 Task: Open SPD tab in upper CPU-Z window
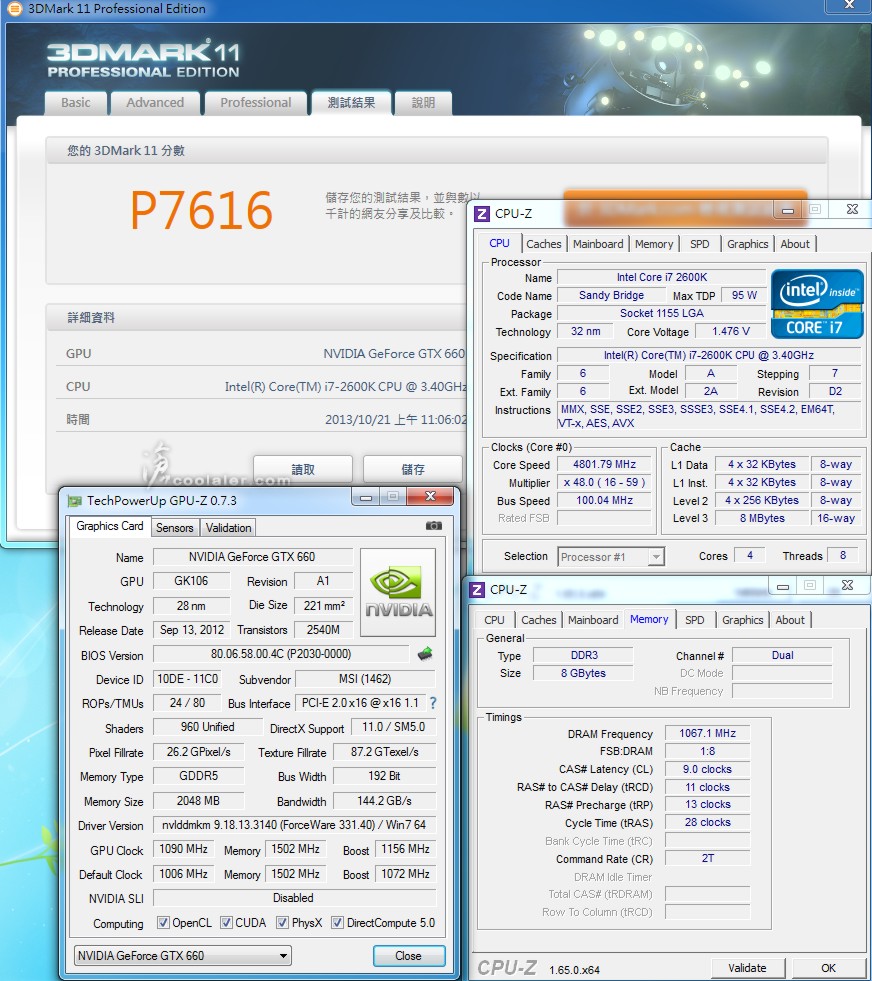click(699, 244)
